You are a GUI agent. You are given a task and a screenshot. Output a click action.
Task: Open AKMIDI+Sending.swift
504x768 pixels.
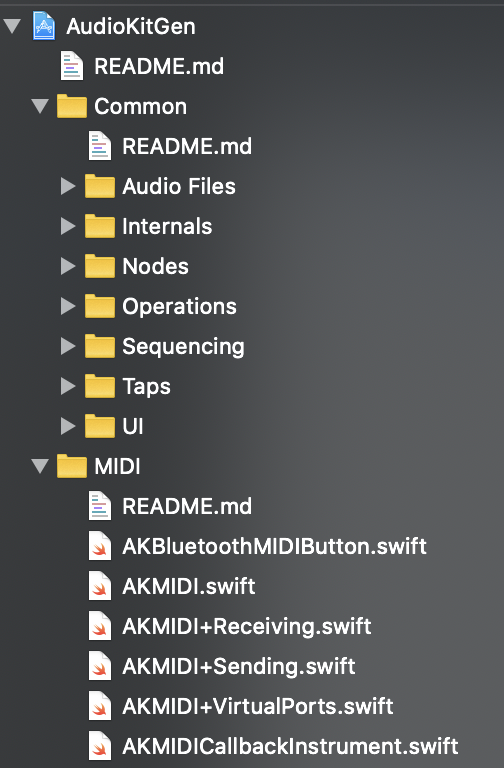point(239,667)
